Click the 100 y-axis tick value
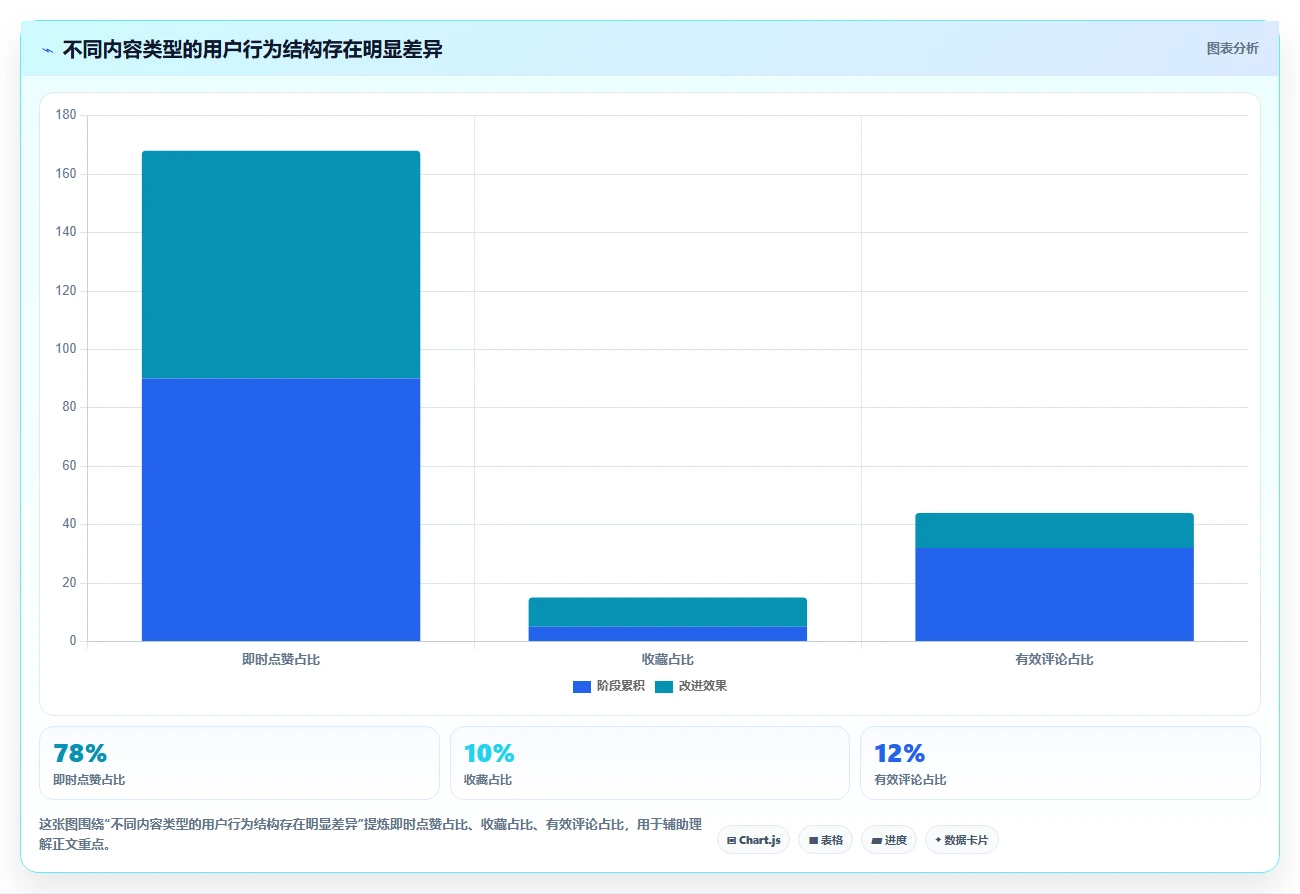 click(66, 349)
